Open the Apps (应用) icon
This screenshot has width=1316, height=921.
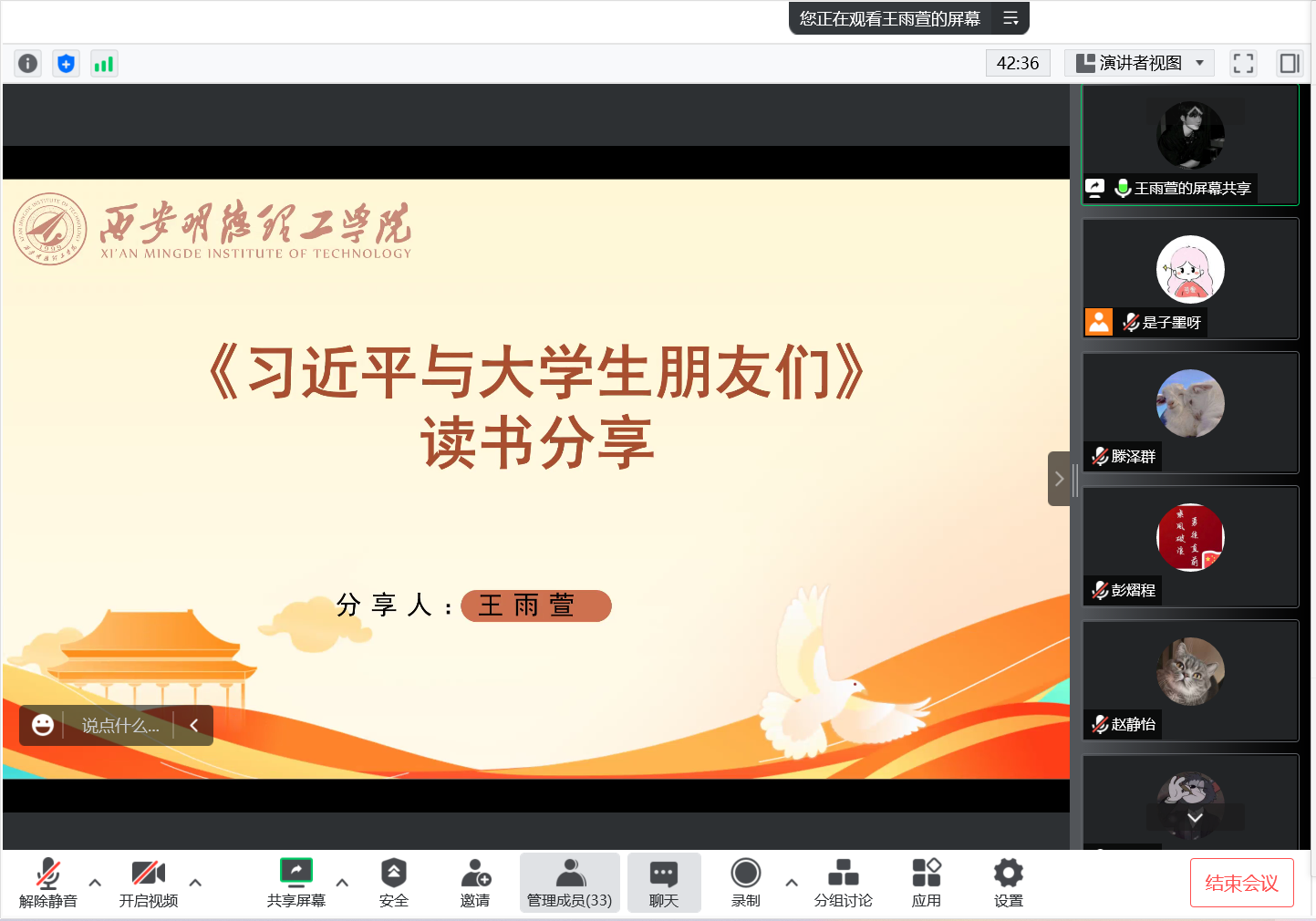(x=926, y=883)
